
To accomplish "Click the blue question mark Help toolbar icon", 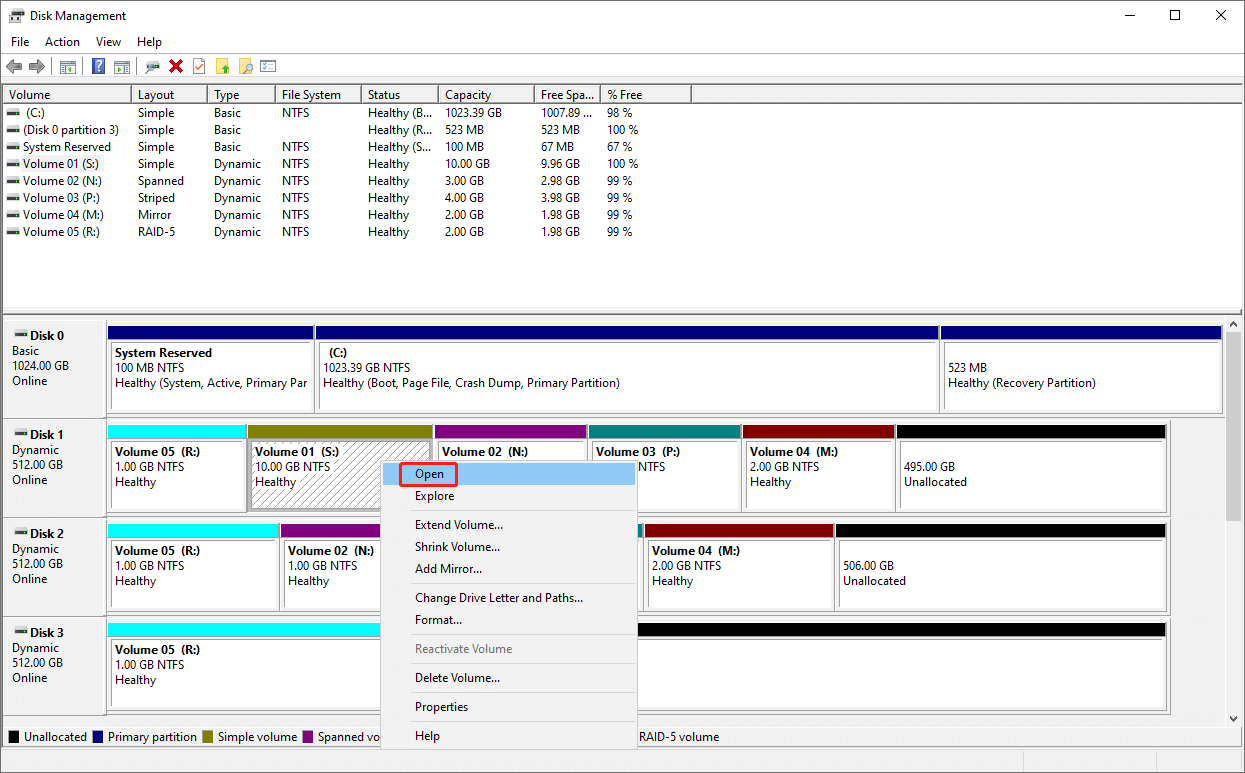I will click(99, 67).
